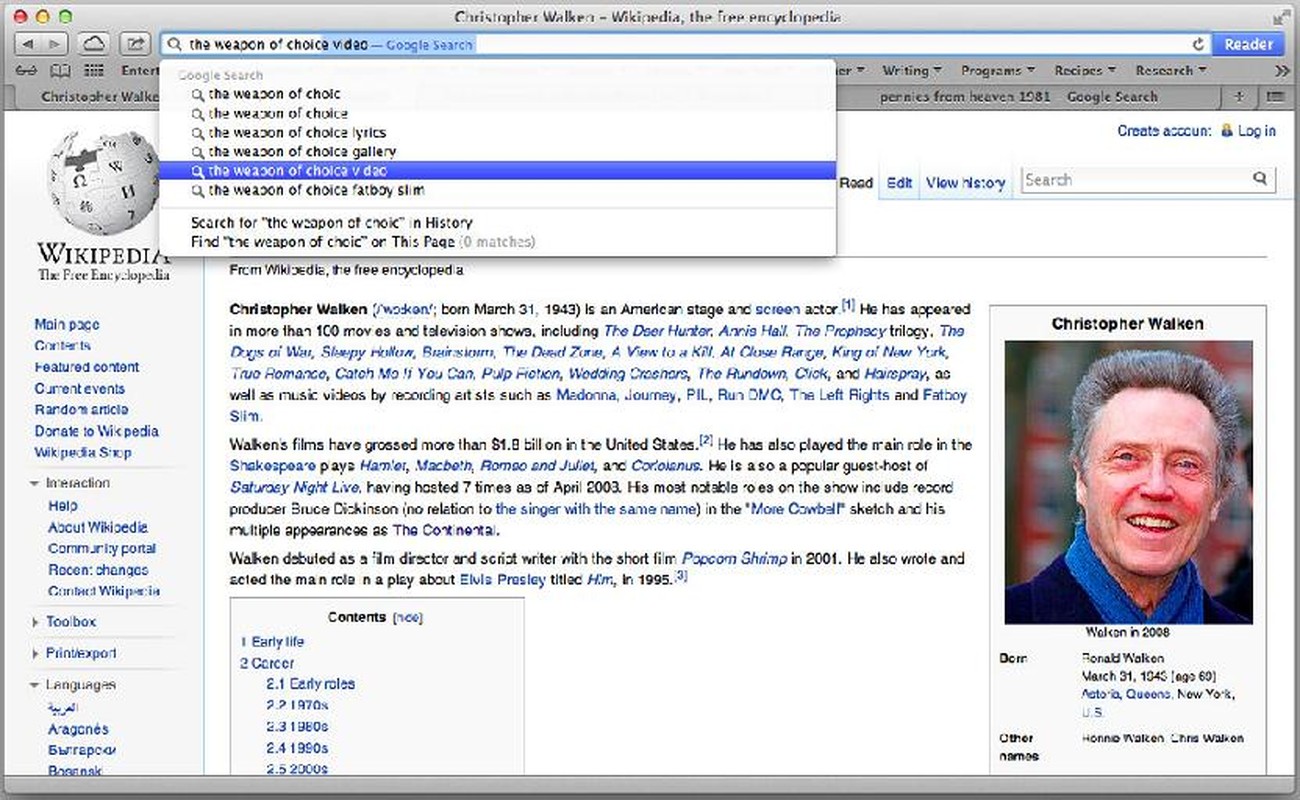Jump to section 2.1 Early roles
This screenshot has width=1300, height=800.
coord(310,684)
